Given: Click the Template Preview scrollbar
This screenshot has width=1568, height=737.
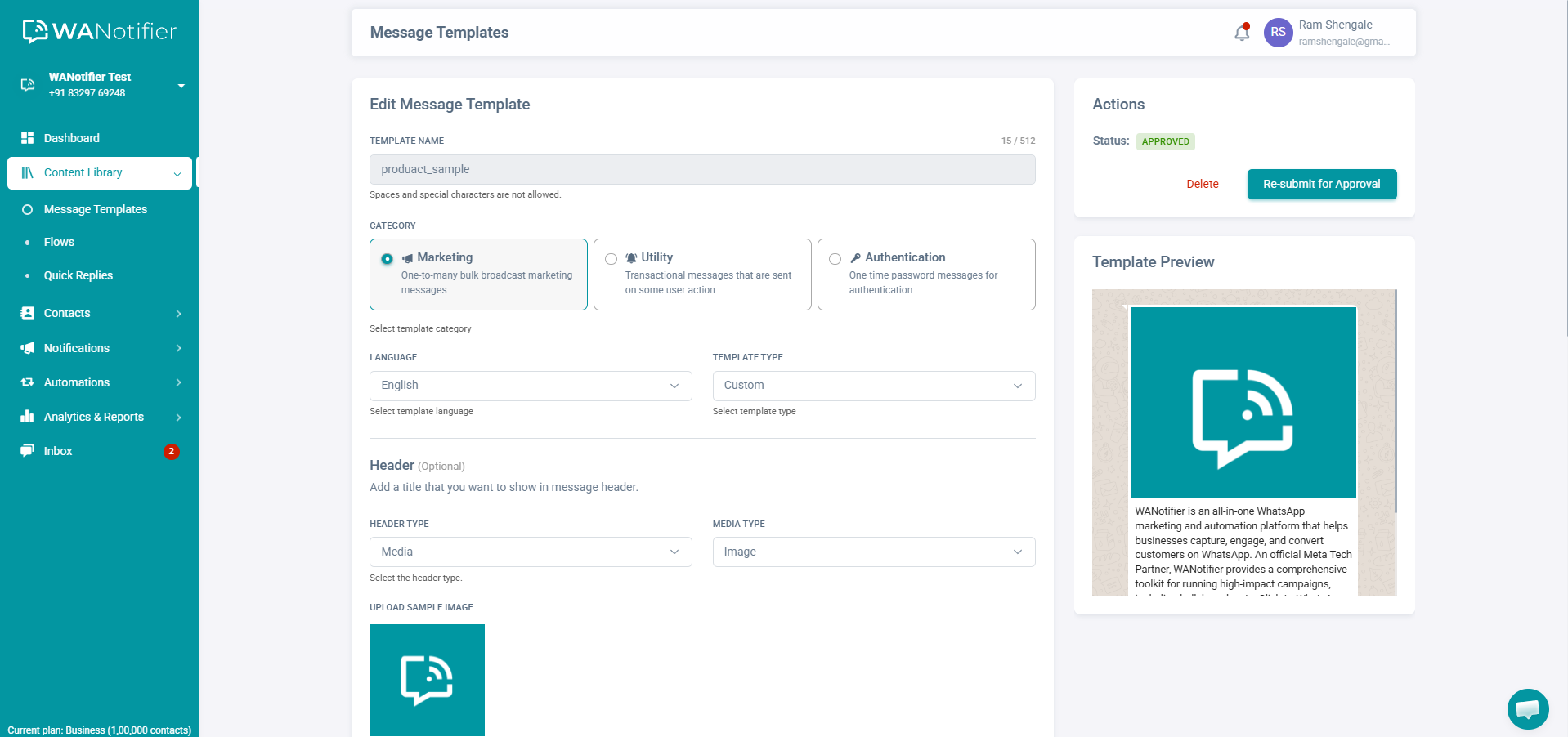Looking at the screenshot, I should click(1395, 400).
